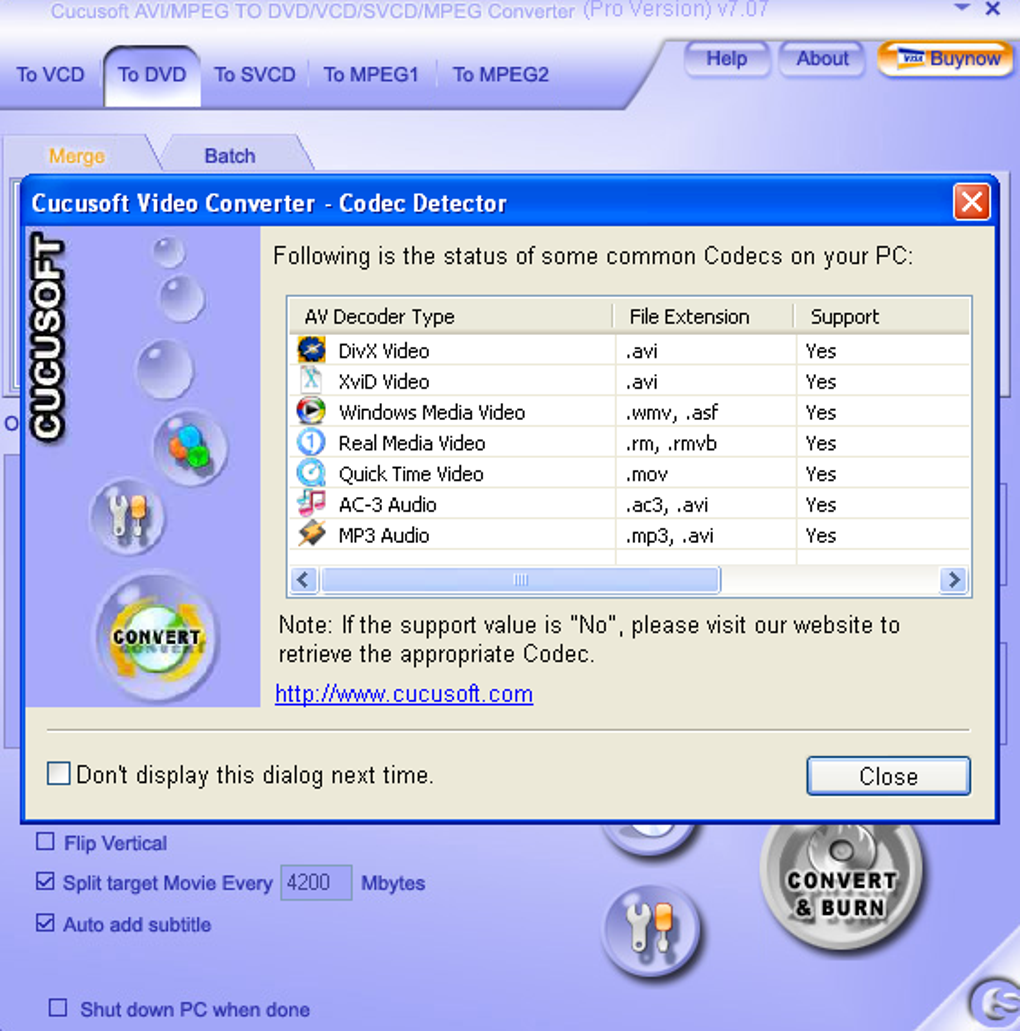Switch to the To MPEG2 tab
The width and height of the screenshot is (1020, 1031).
(500, 74)
